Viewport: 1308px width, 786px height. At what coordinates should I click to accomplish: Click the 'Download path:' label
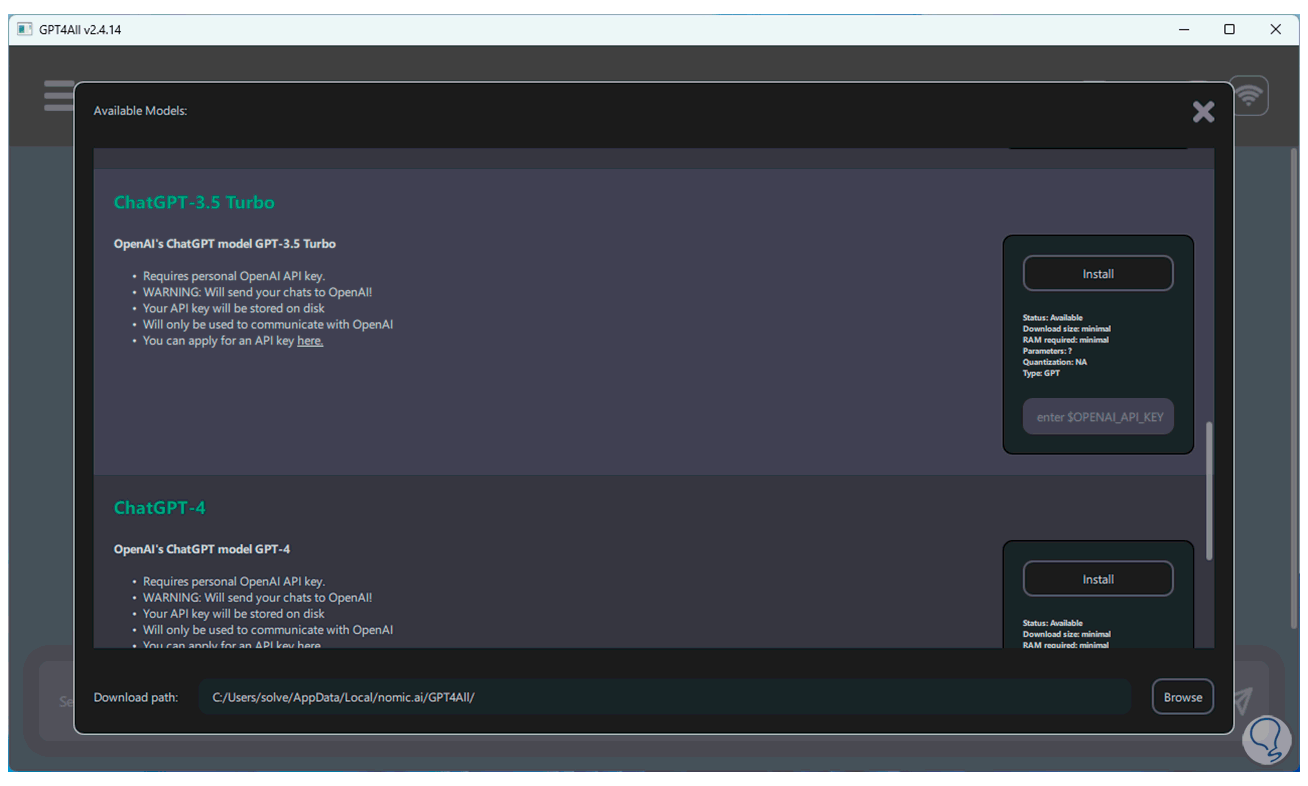tap(136, 698)
